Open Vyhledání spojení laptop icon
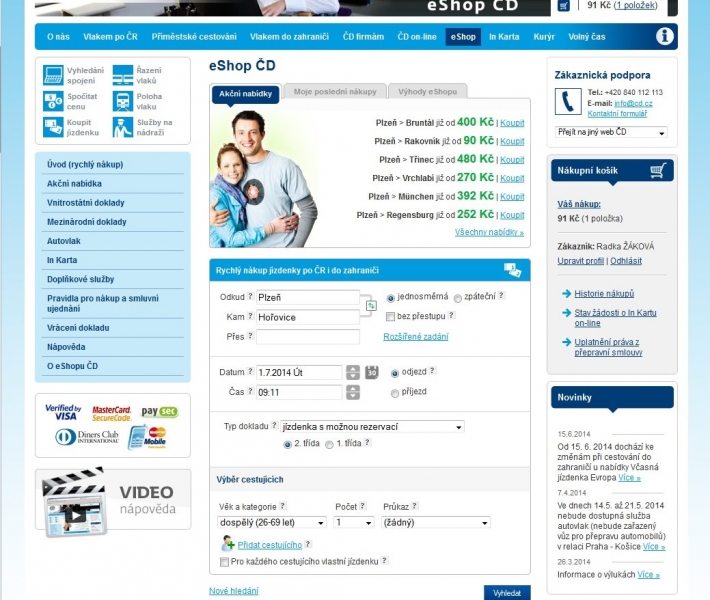 [x=53, y=75]
